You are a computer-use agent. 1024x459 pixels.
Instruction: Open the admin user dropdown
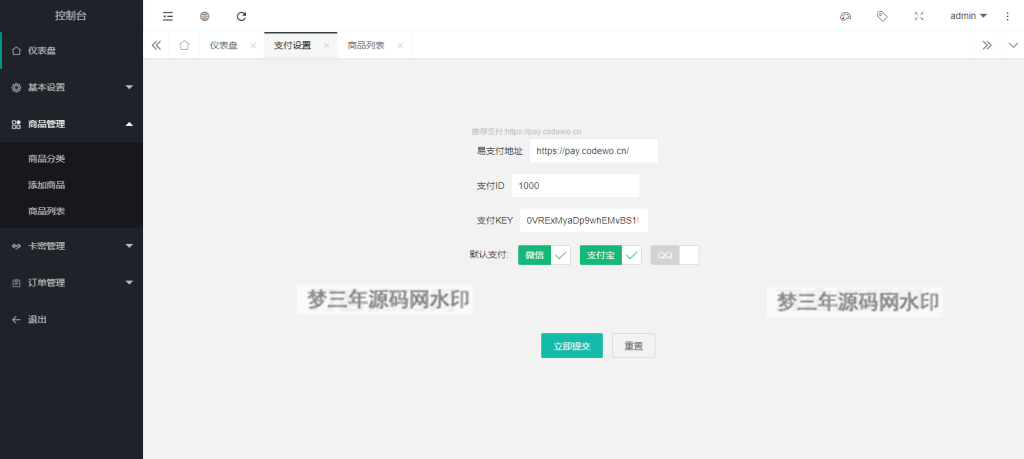click(x=968, y=16)
